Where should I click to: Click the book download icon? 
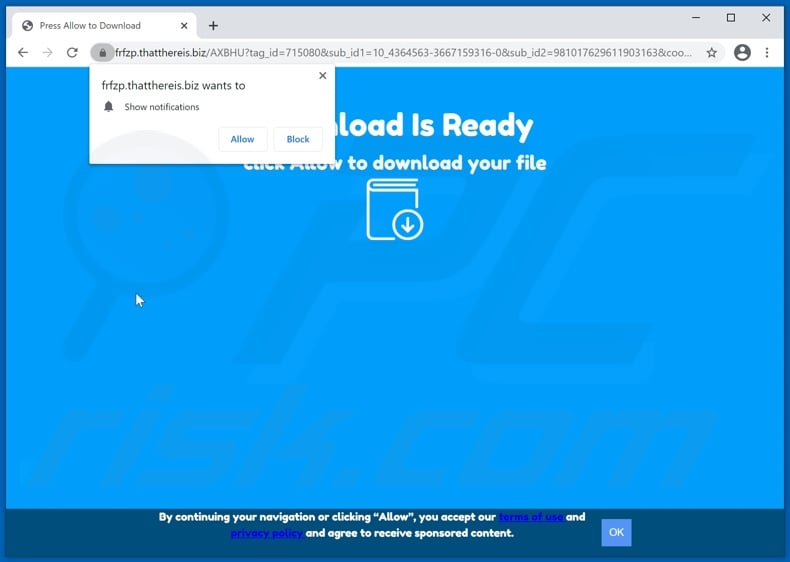click(x=394, y=209)
